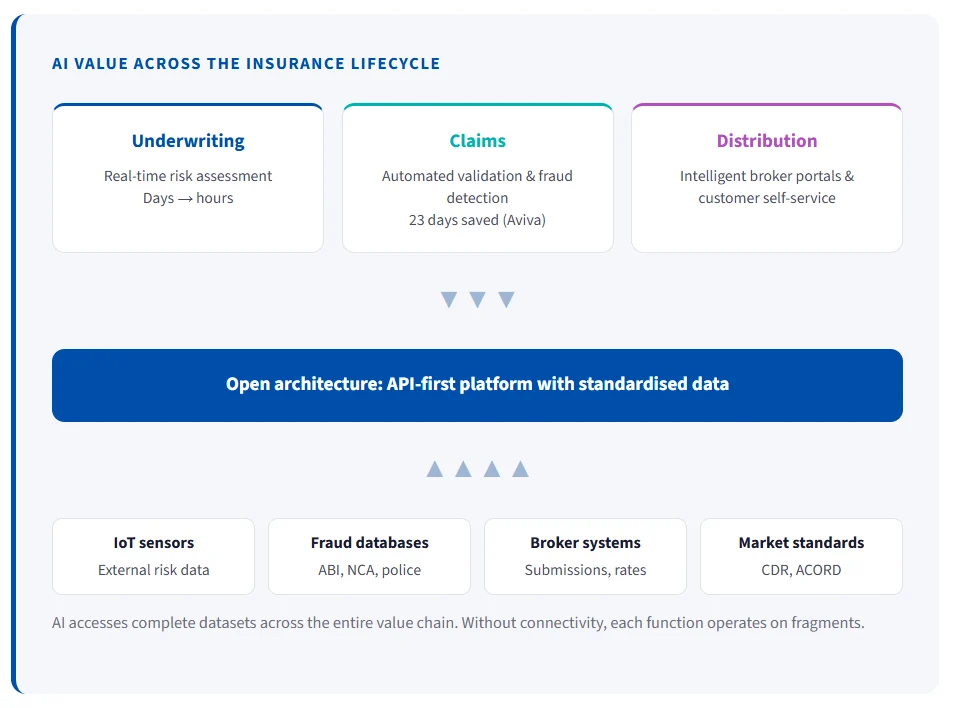
Task: Select the Claims card heading
Action: click(x=478, y=141)
